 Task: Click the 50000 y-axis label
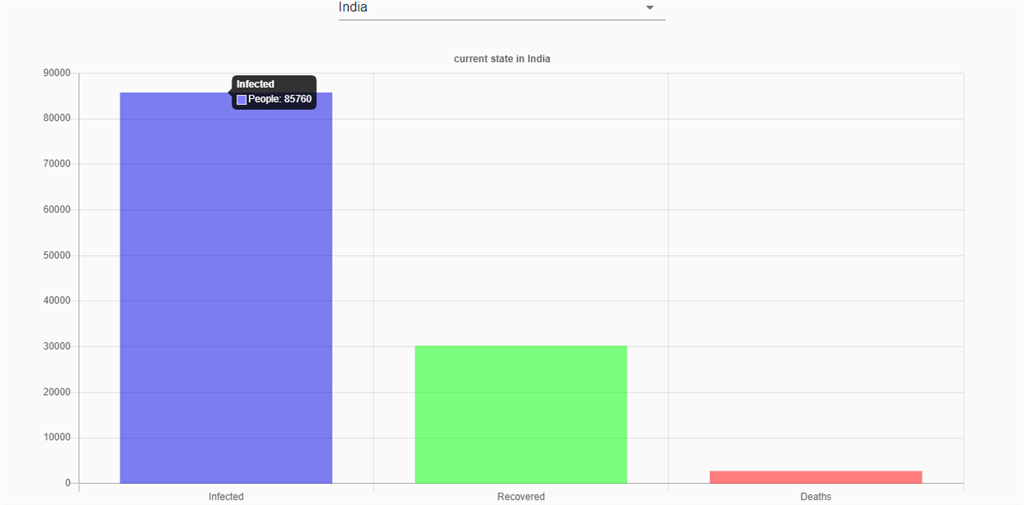coord(57,255)
